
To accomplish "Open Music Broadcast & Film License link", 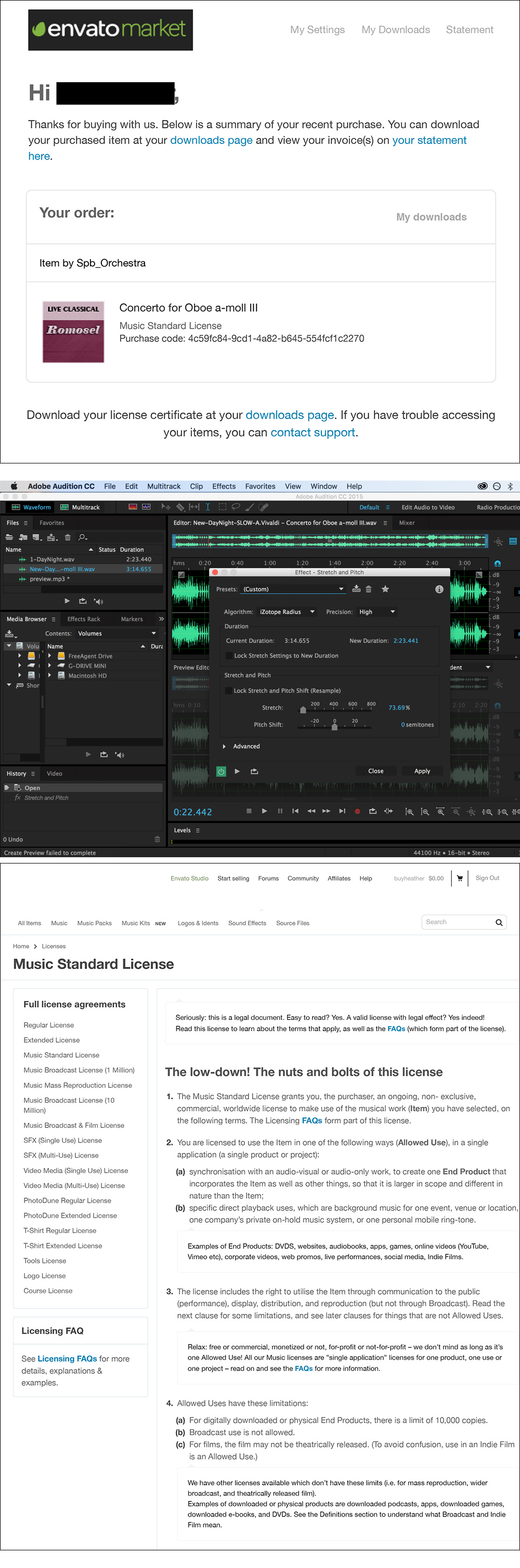I will pyautogui.click(x=74, y=1125).
